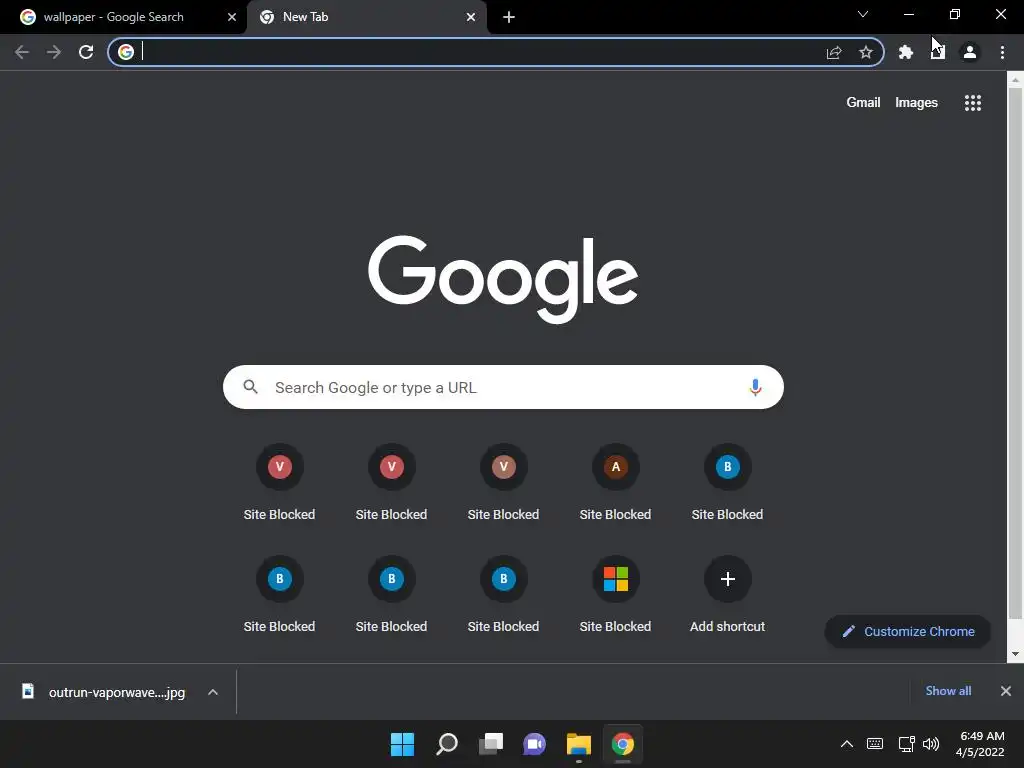Reload the page with refresh icon
Screen dimensions: 1024x768
pos(86,52)
